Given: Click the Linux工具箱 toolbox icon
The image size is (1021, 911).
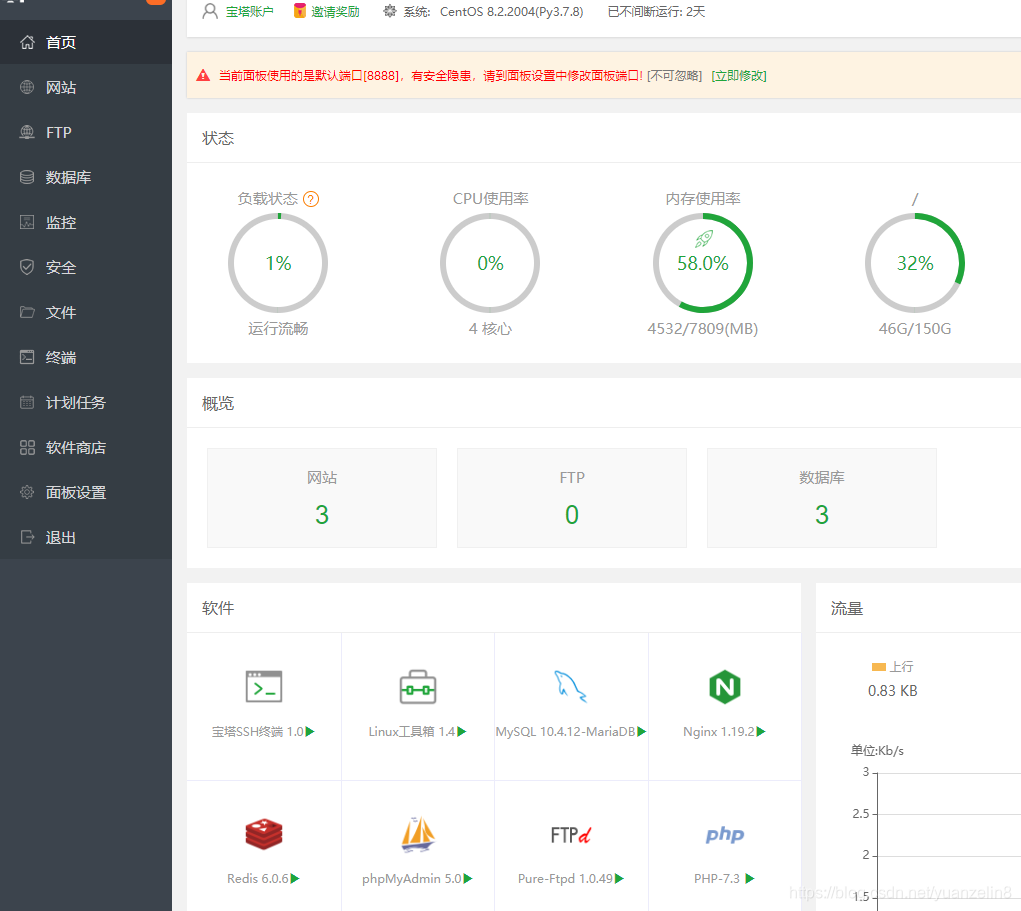Looking at the screenshot, I should 417,687.
